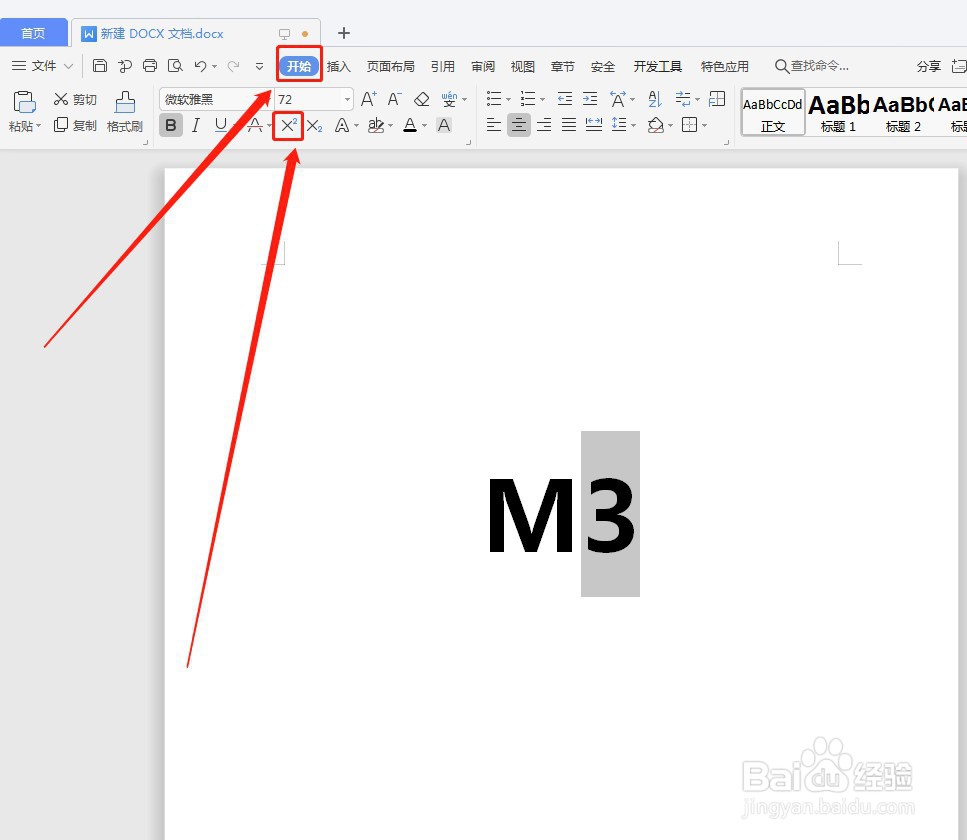Click the table layout icon beside tab settings
The image size is (967, 840).
(x=717, y=99)
